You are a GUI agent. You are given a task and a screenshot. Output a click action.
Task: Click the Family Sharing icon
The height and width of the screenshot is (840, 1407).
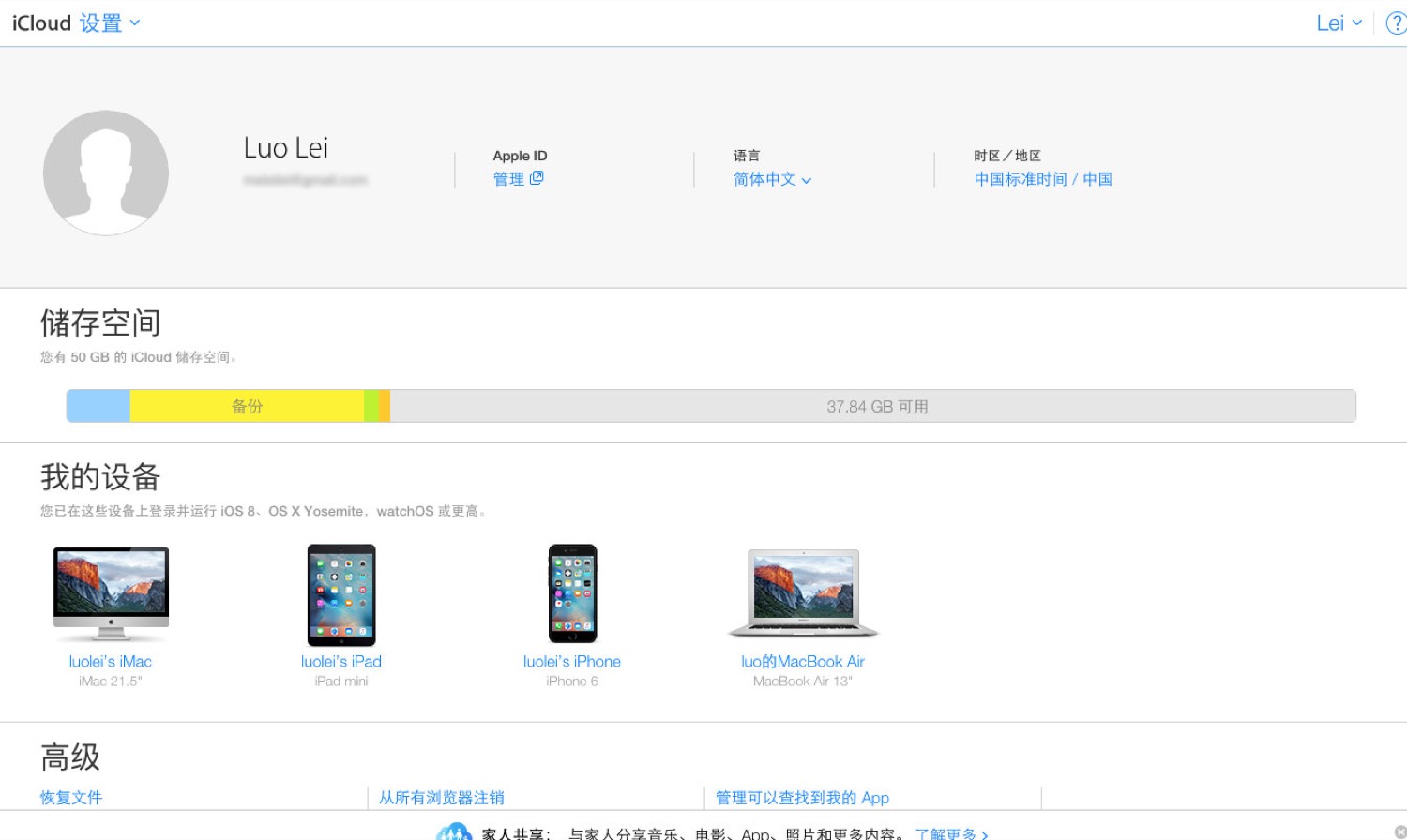(x=455, y=832)
